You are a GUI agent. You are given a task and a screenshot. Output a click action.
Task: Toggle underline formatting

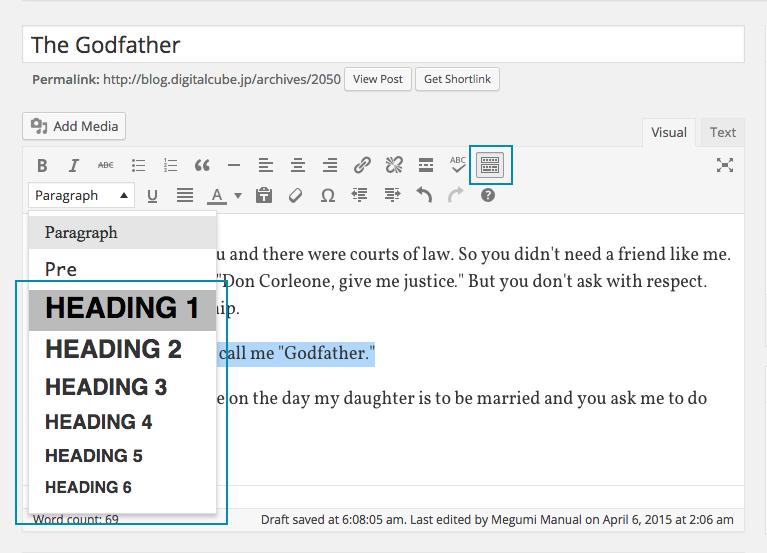click(152, 196)
